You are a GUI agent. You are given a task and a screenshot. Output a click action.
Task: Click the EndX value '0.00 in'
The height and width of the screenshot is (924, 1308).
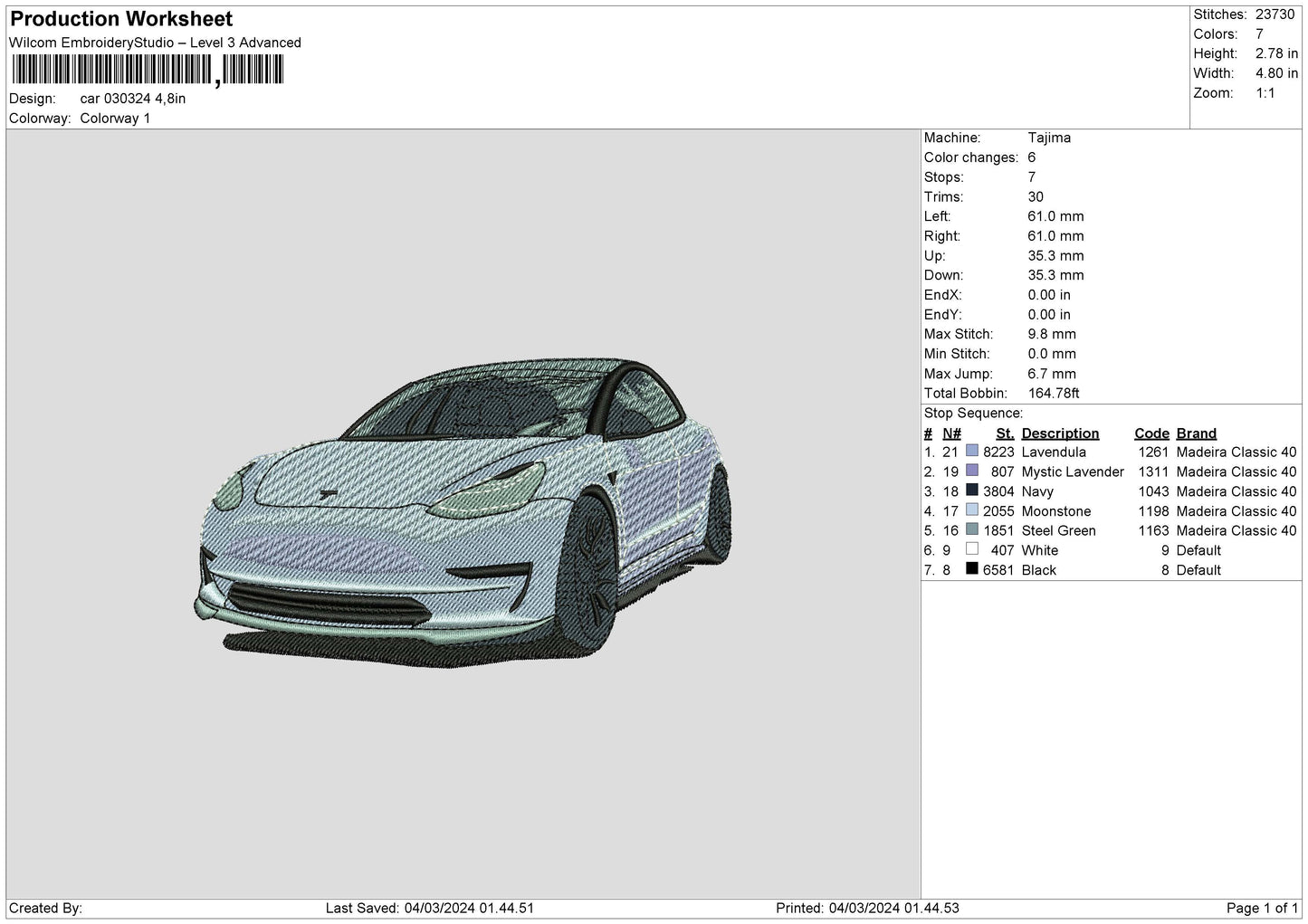(1049, 295)
